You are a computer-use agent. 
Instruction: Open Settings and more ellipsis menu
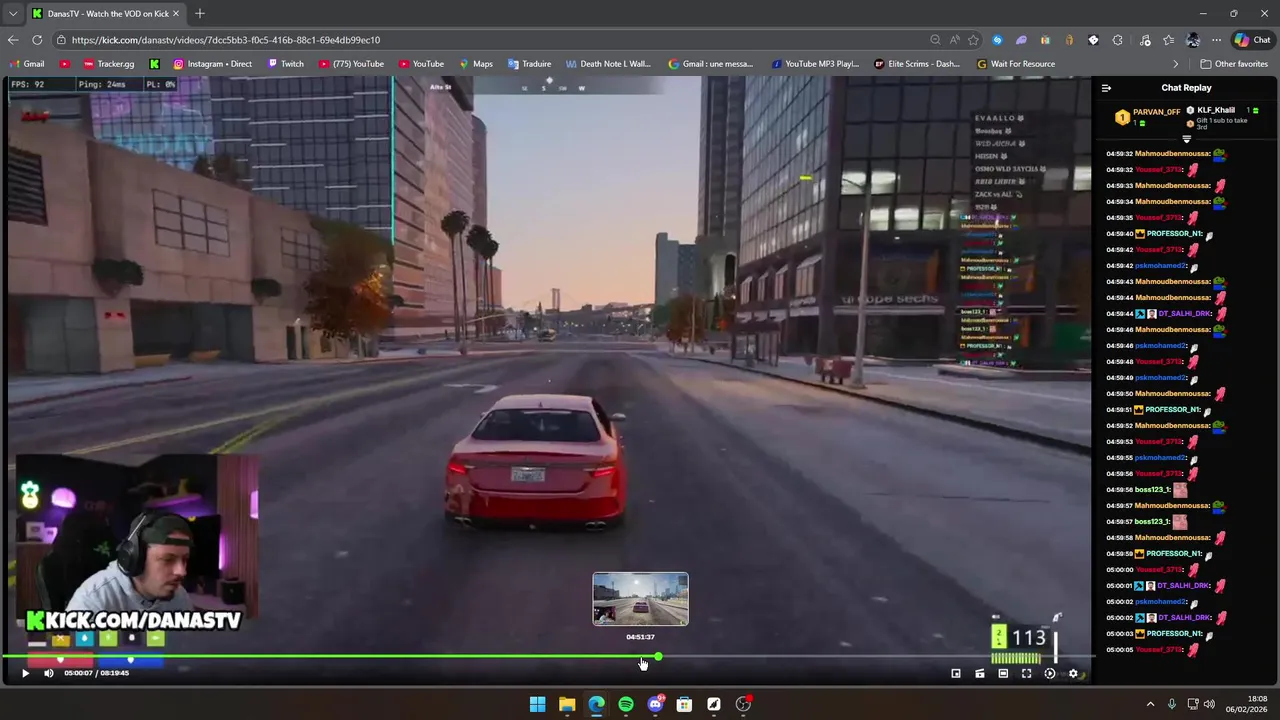tap(1216, 40)
